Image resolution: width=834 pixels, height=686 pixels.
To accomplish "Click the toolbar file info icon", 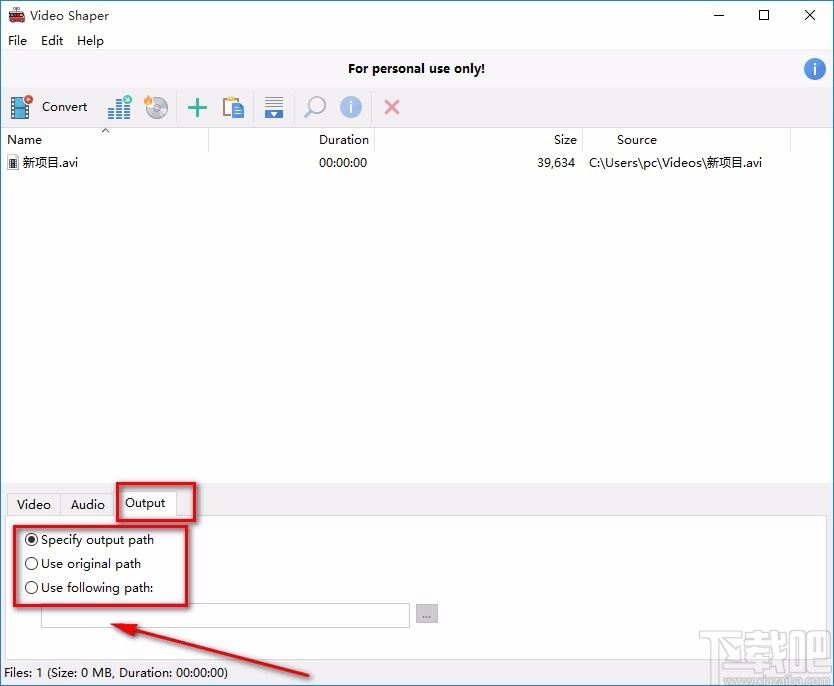I will [351, 107].
